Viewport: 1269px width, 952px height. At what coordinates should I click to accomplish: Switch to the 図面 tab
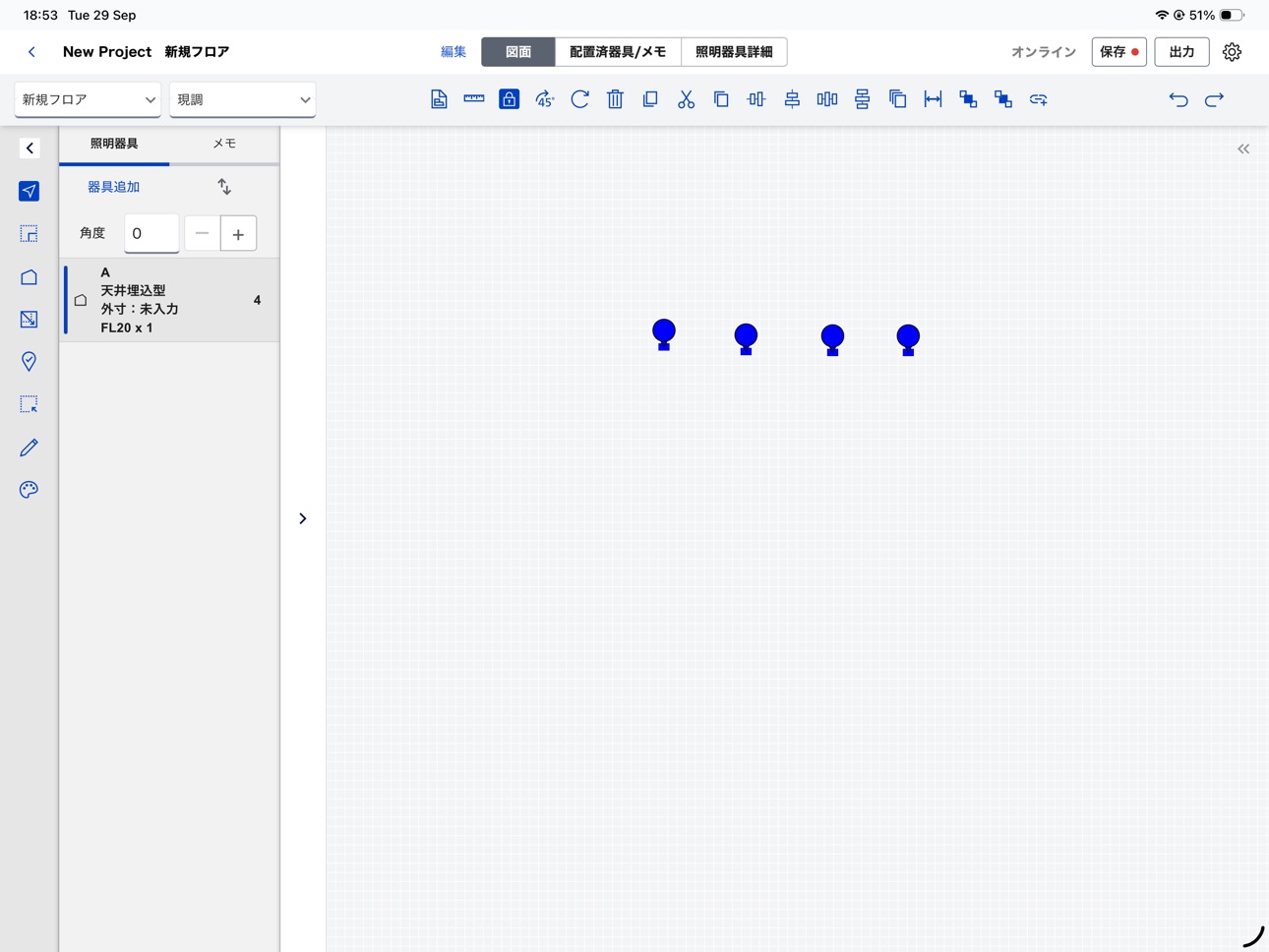[x=518, y=52]
